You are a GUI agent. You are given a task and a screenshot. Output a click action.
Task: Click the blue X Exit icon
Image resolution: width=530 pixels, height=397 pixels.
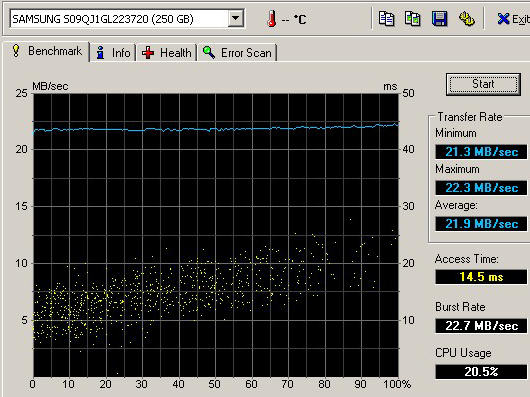click(503, 19)
